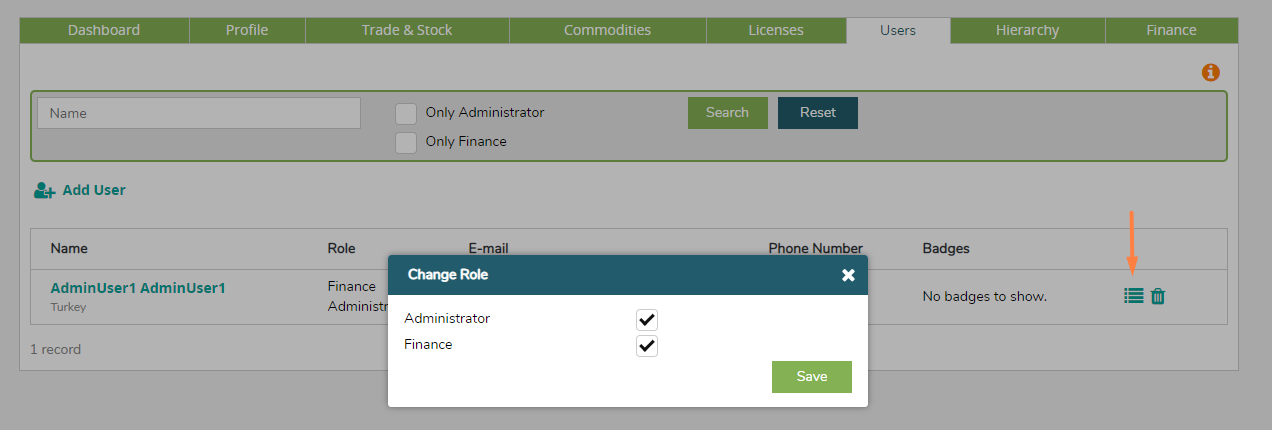This screenshot has height=430, width=1272.
Task: Uncheck the Administrator role checkbox
Action: point(647,320)
